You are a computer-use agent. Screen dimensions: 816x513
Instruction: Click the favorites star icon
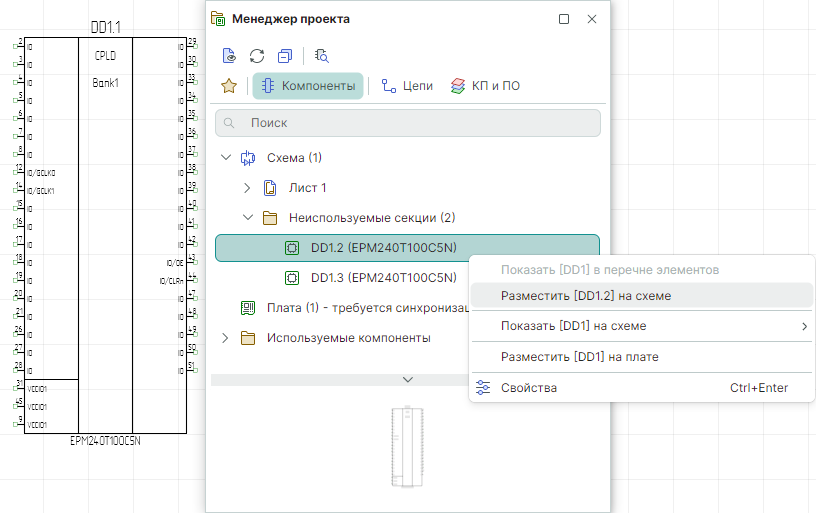tap(229, 86)
